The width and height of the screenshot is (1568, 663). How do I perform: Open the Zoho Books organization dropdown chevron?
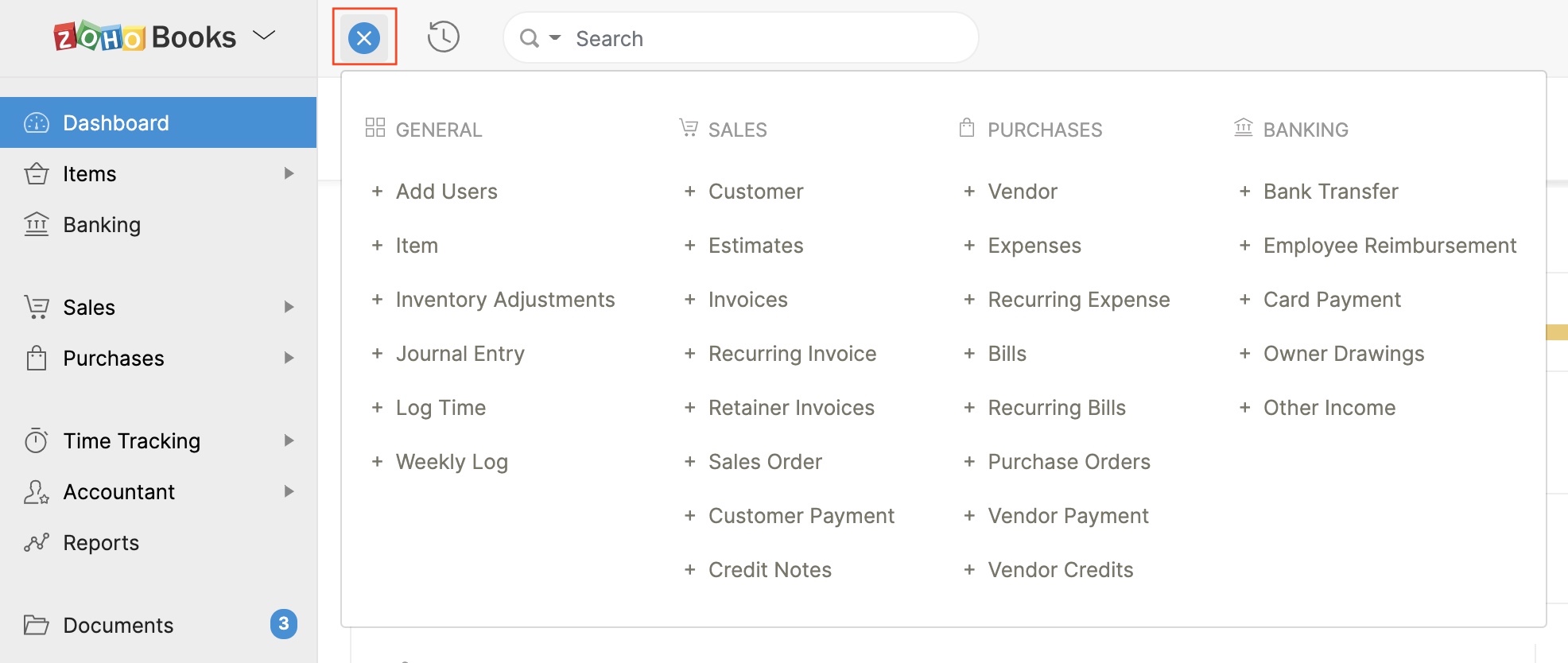click(263, 36)
